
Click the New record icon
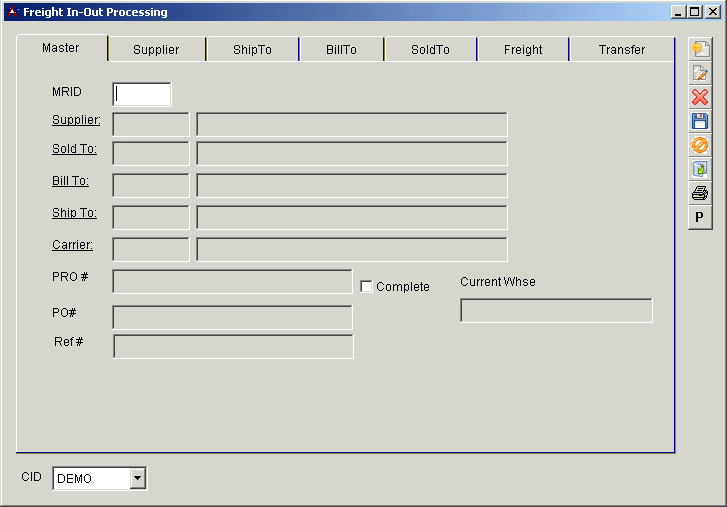pyautogui.click(x=700, y=49)
